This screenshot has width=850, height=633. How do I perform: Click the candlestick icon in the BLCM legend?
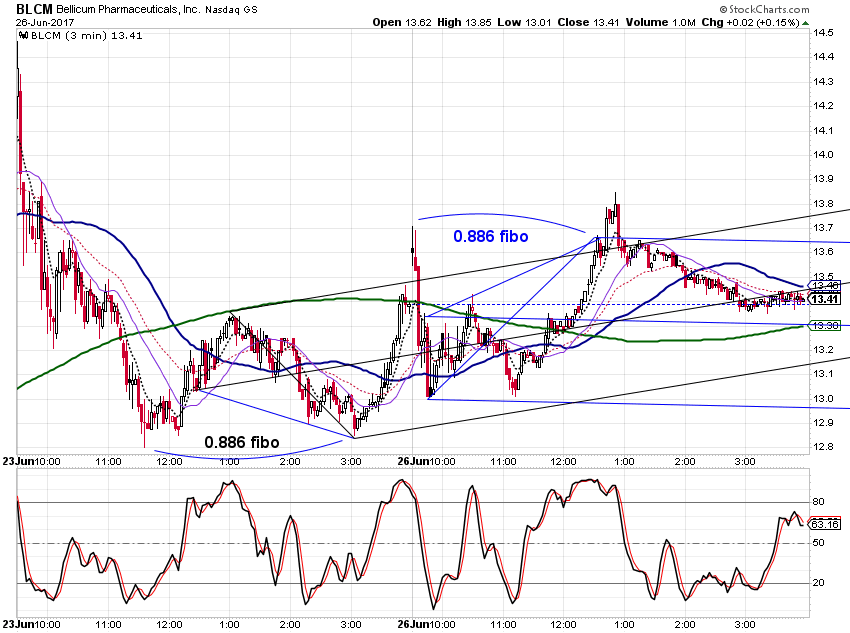tap(23, 36)
